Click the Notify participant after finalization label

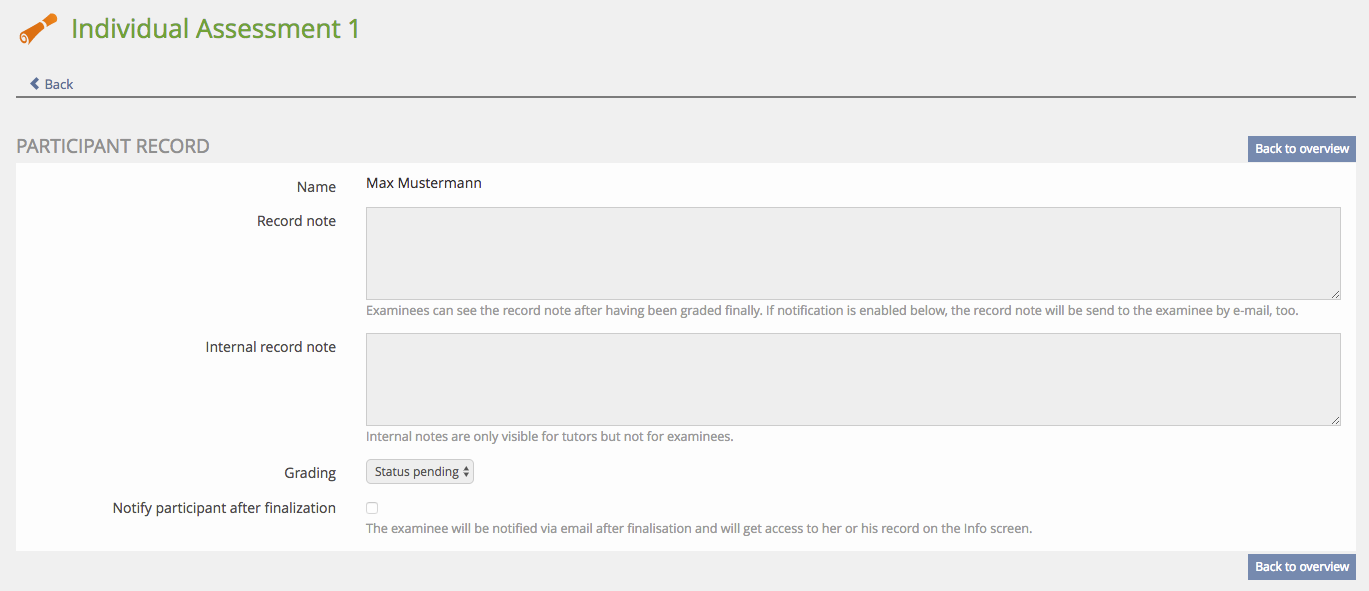click(x=224, y=508)
